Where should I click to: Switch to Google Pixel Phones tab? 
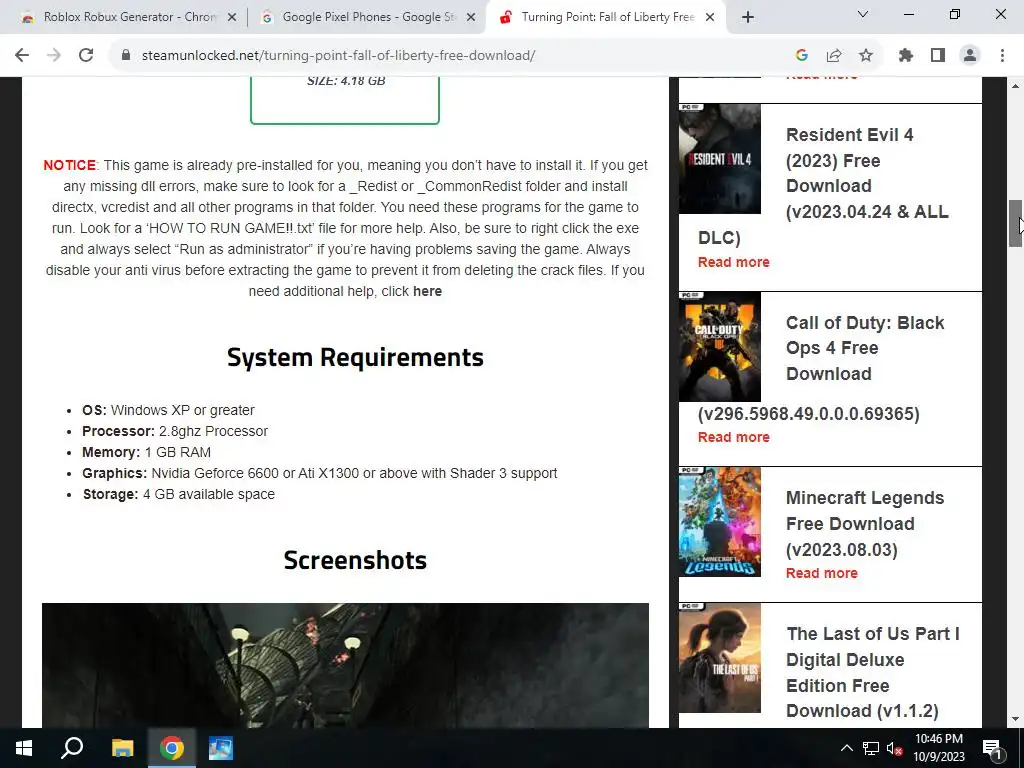[x=366, y=18]
